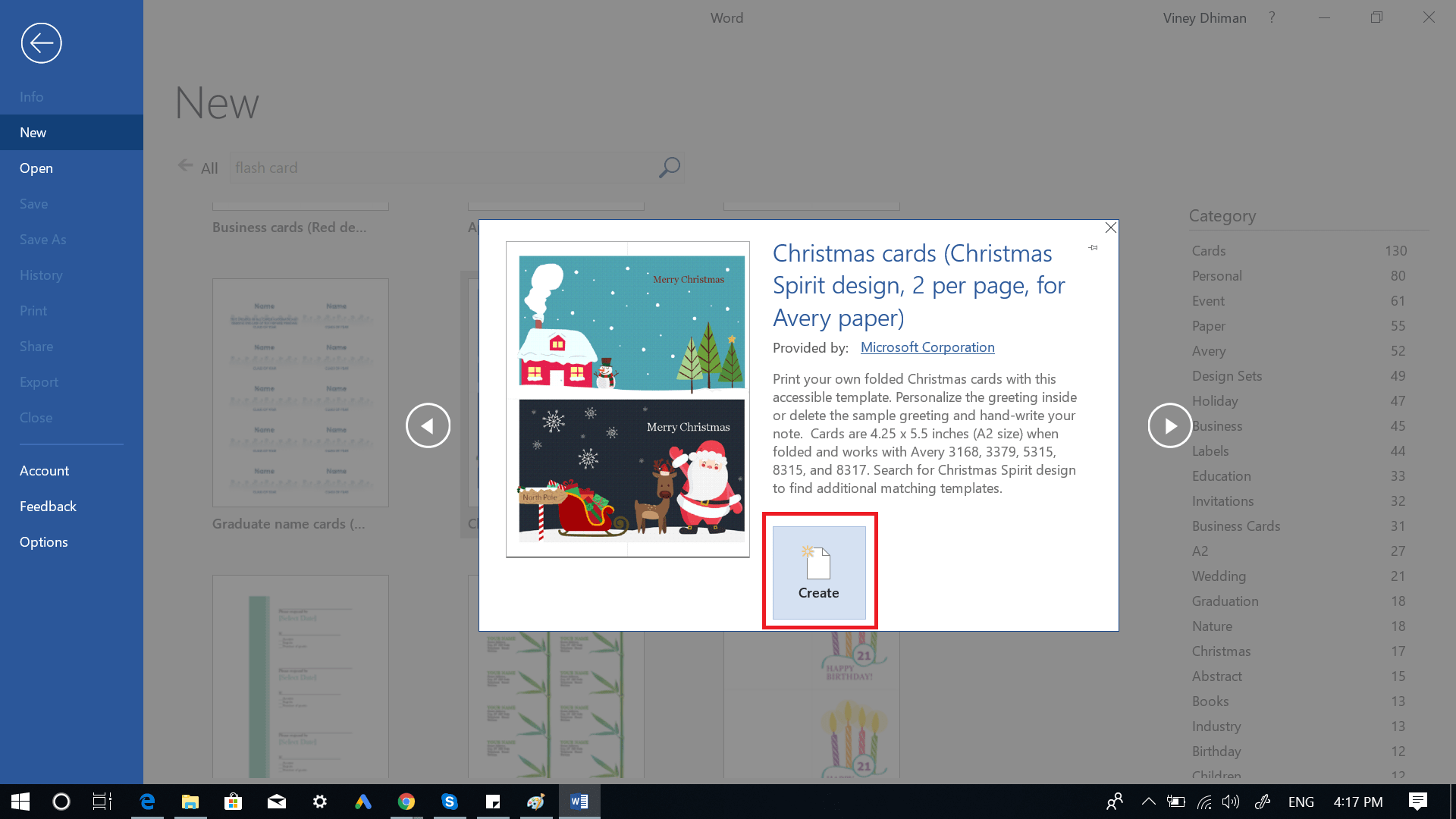Open People icon in system tray
1456x819 pixels.
point(1115,802)
